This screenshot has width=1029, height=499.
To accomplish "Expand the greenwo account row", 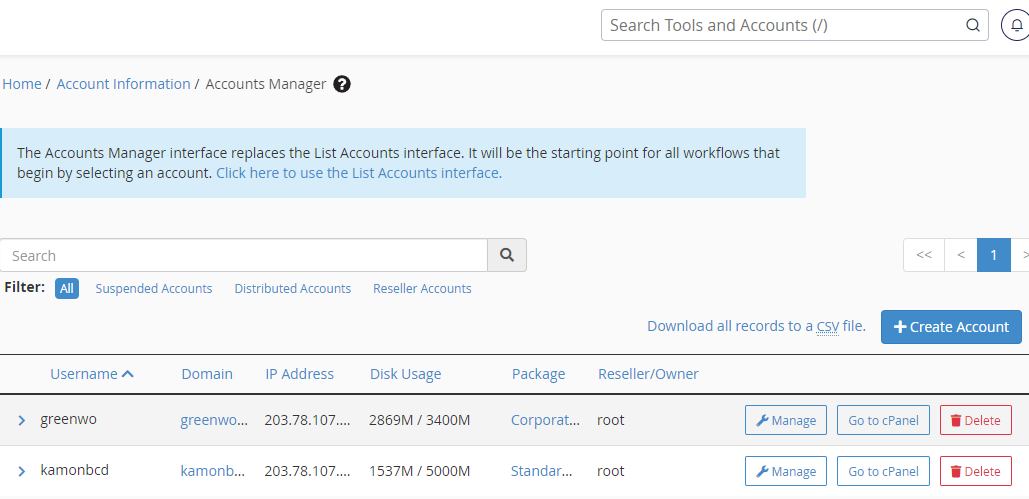I will coord(21,420).
